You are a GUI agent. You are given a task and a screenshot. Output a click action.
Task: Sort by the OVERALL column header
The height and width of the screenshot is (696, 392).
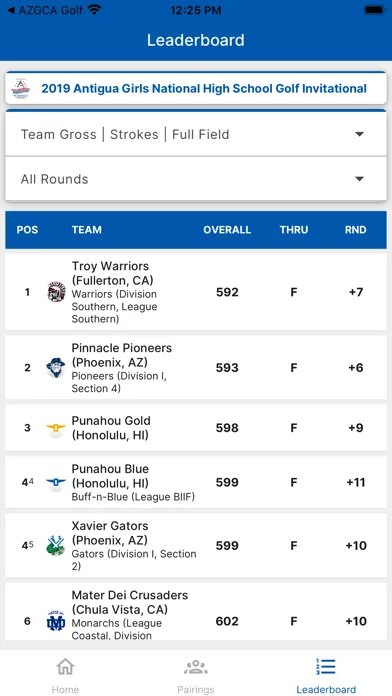click(x=227, y=230)
